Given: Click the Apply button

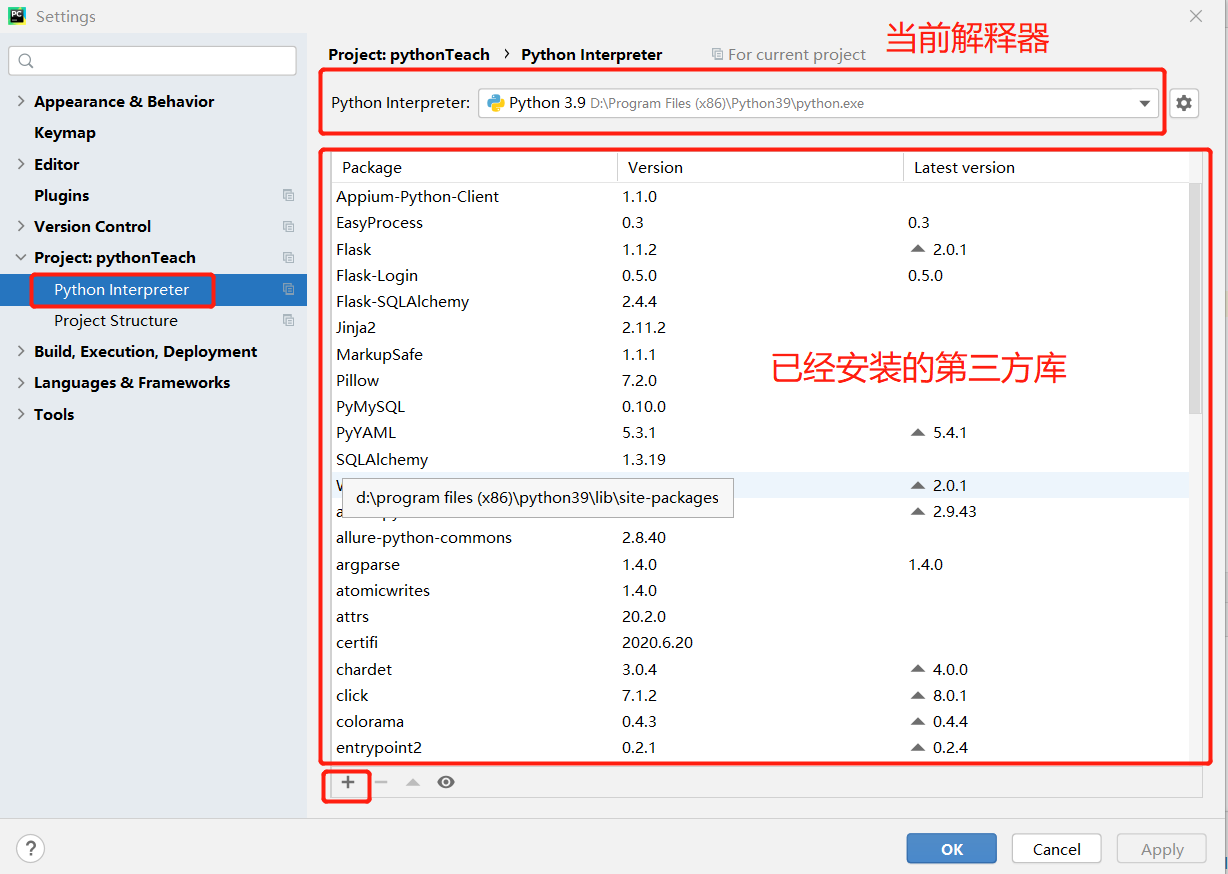Looking at the screenshot, I should (x=1162, y=849).
